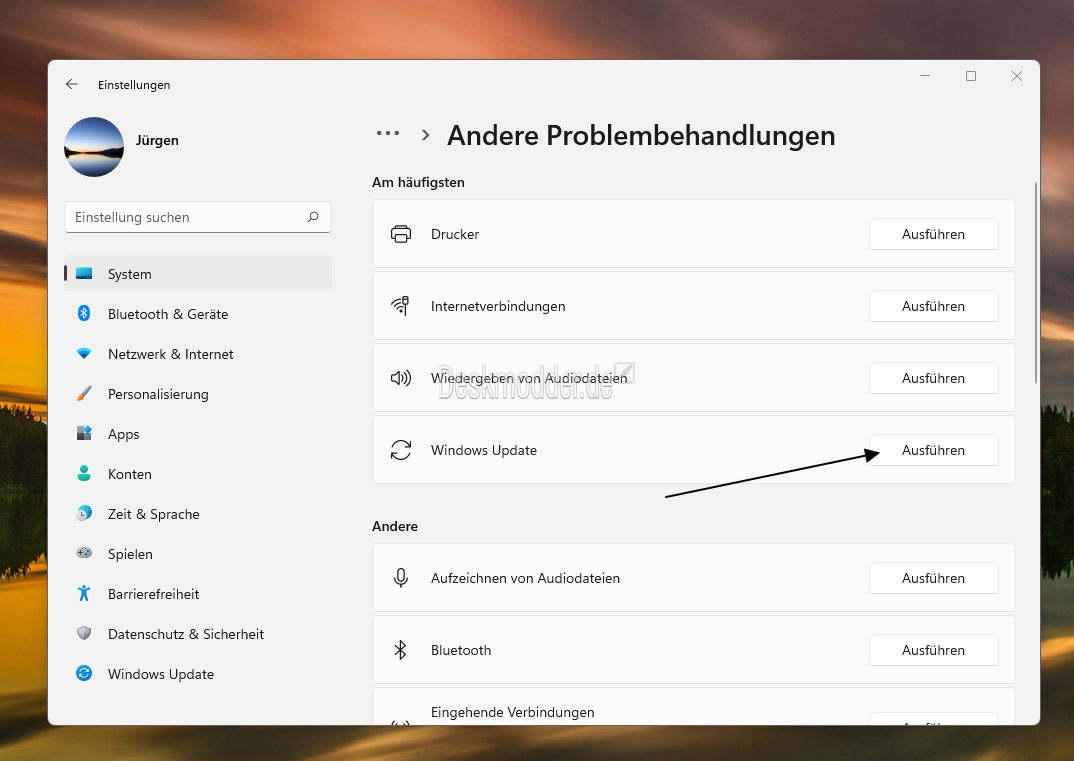Click the Windows Update row label in list
This screenshot has width=1074, height=761.
tap(484, 450)
